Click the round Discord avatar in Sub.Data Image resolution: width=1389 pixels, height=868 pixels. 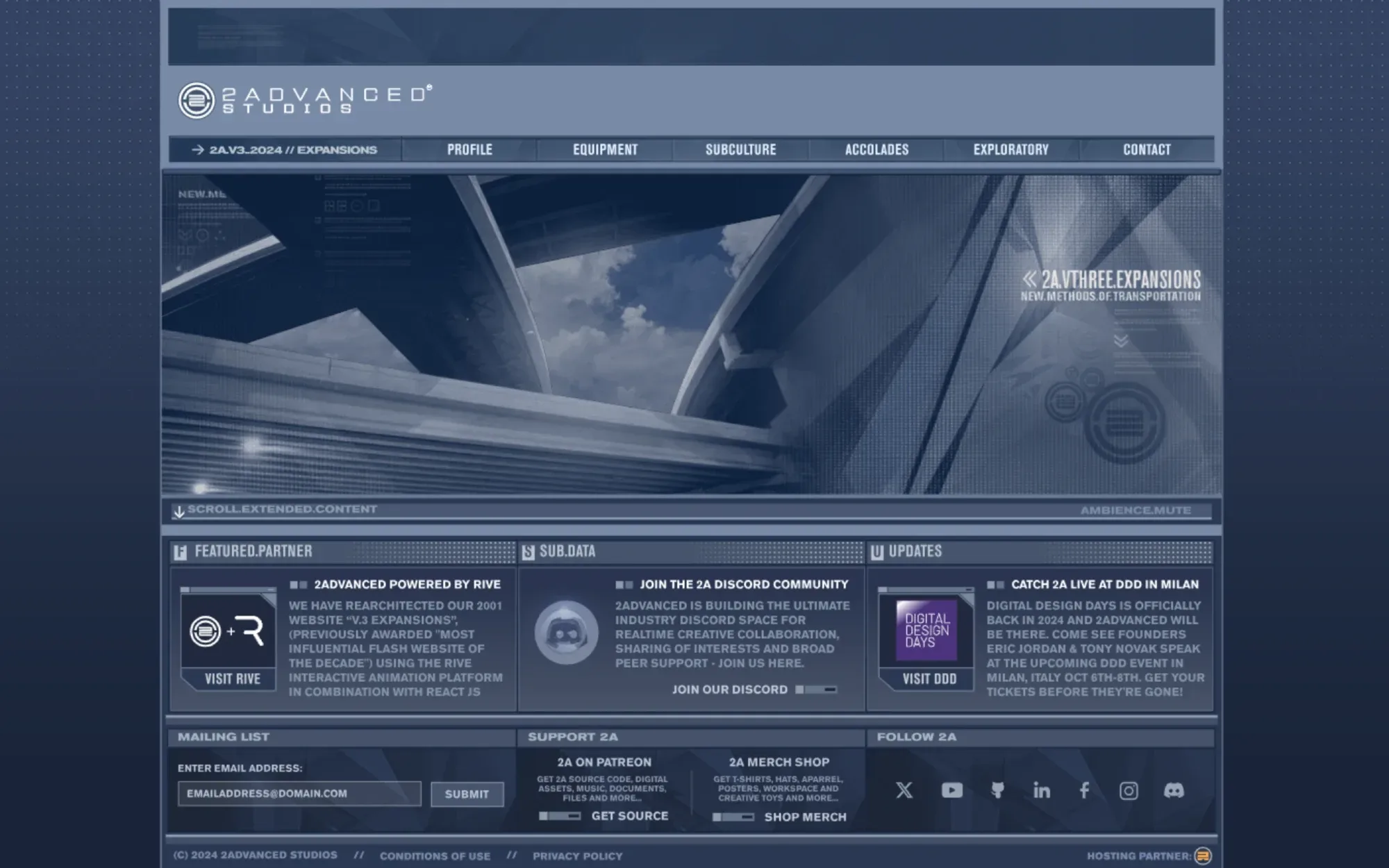(566, 633)
